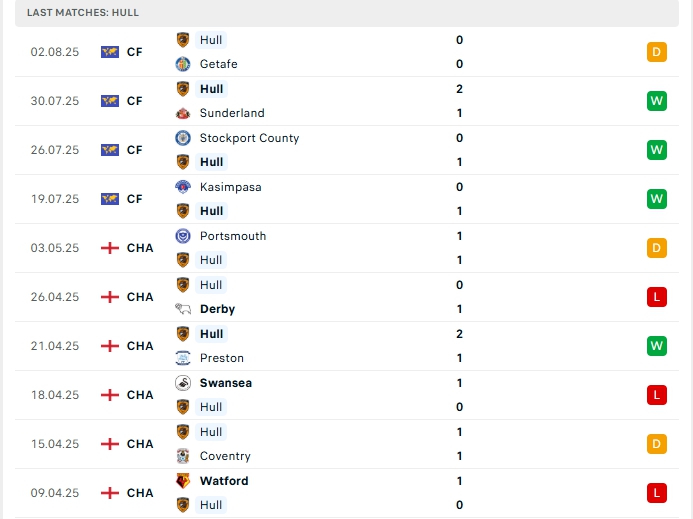Click the Watford club crest icon
Viewport: 693px width, 519px height.
tap(183, 481)
